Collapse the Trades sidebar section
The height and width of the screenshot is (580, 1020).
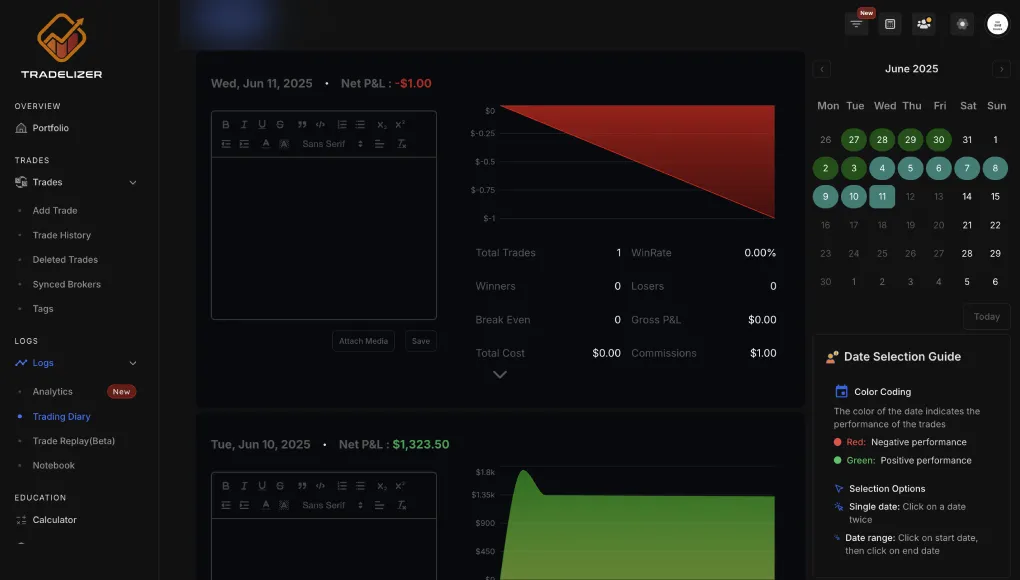tap(133, 183)
